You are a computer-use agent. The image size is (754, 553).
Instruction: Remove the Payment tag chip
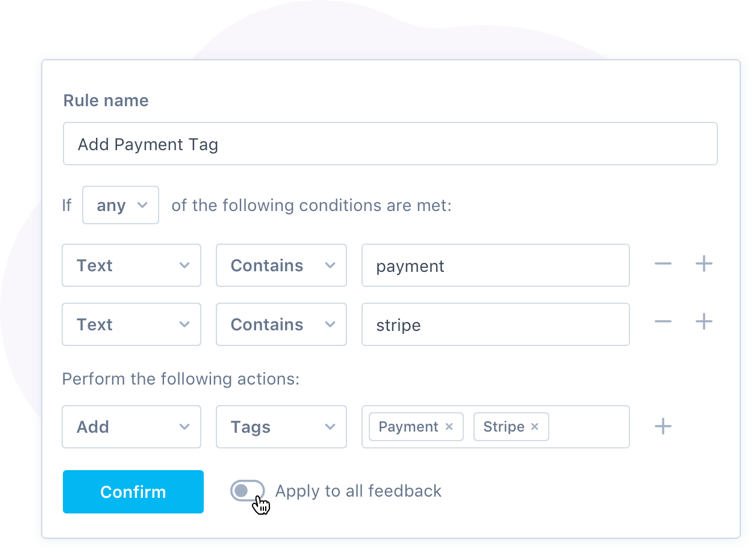(x=449, y=427)
